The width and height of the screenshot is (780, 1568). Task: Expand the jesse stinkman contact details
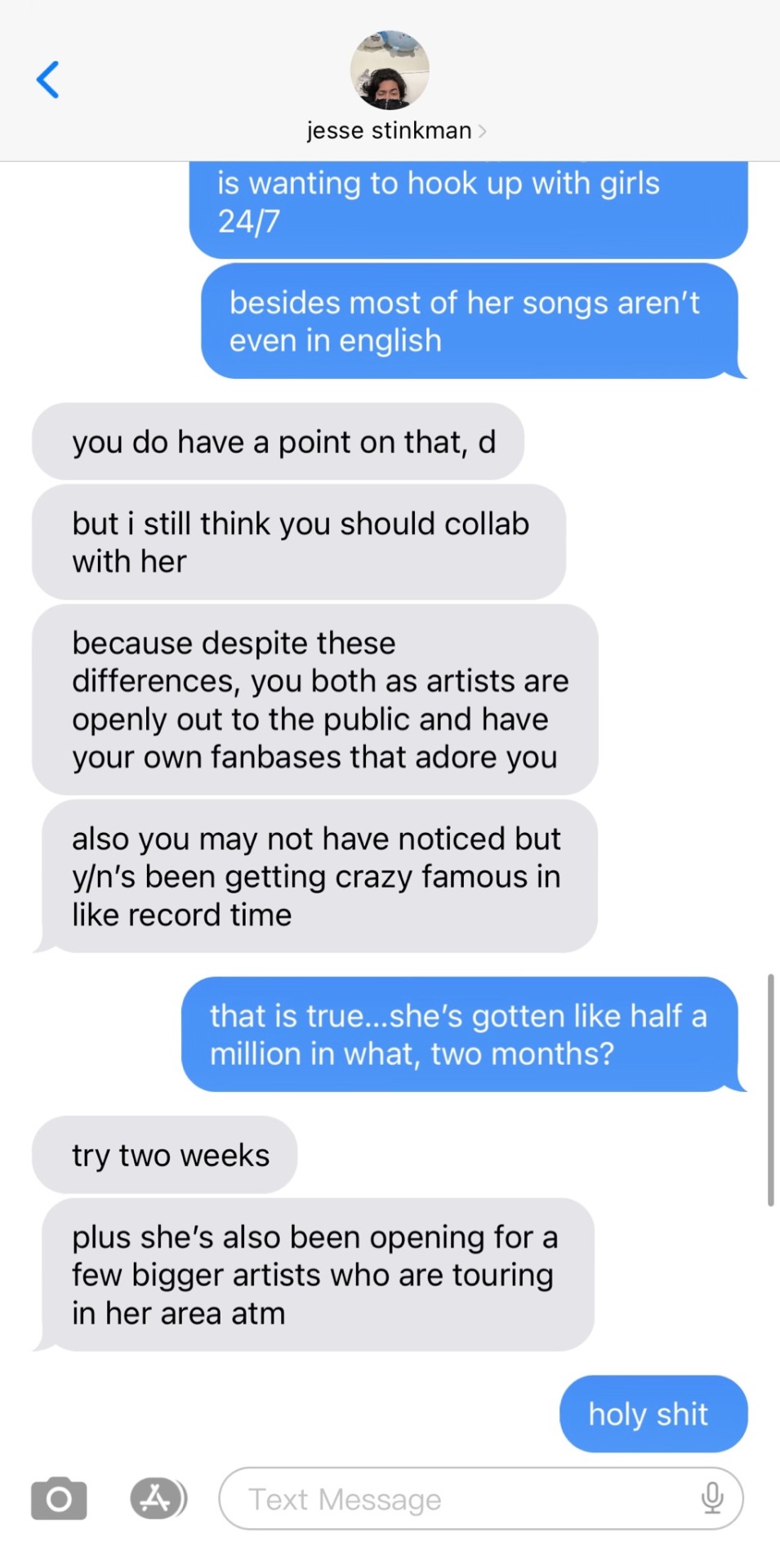pyautogui.click(x=396, y=131)
